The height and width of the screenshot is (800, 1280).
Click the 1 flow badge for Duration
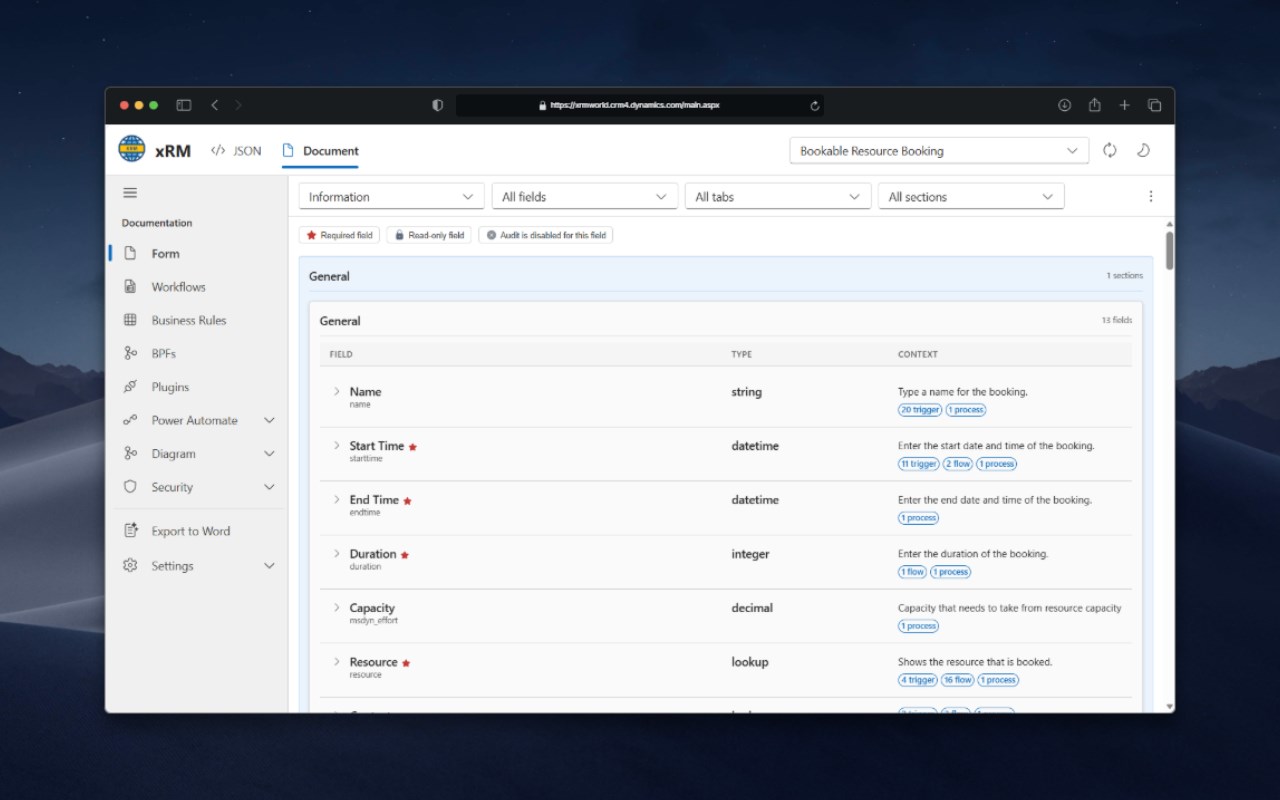pos(912,572)
